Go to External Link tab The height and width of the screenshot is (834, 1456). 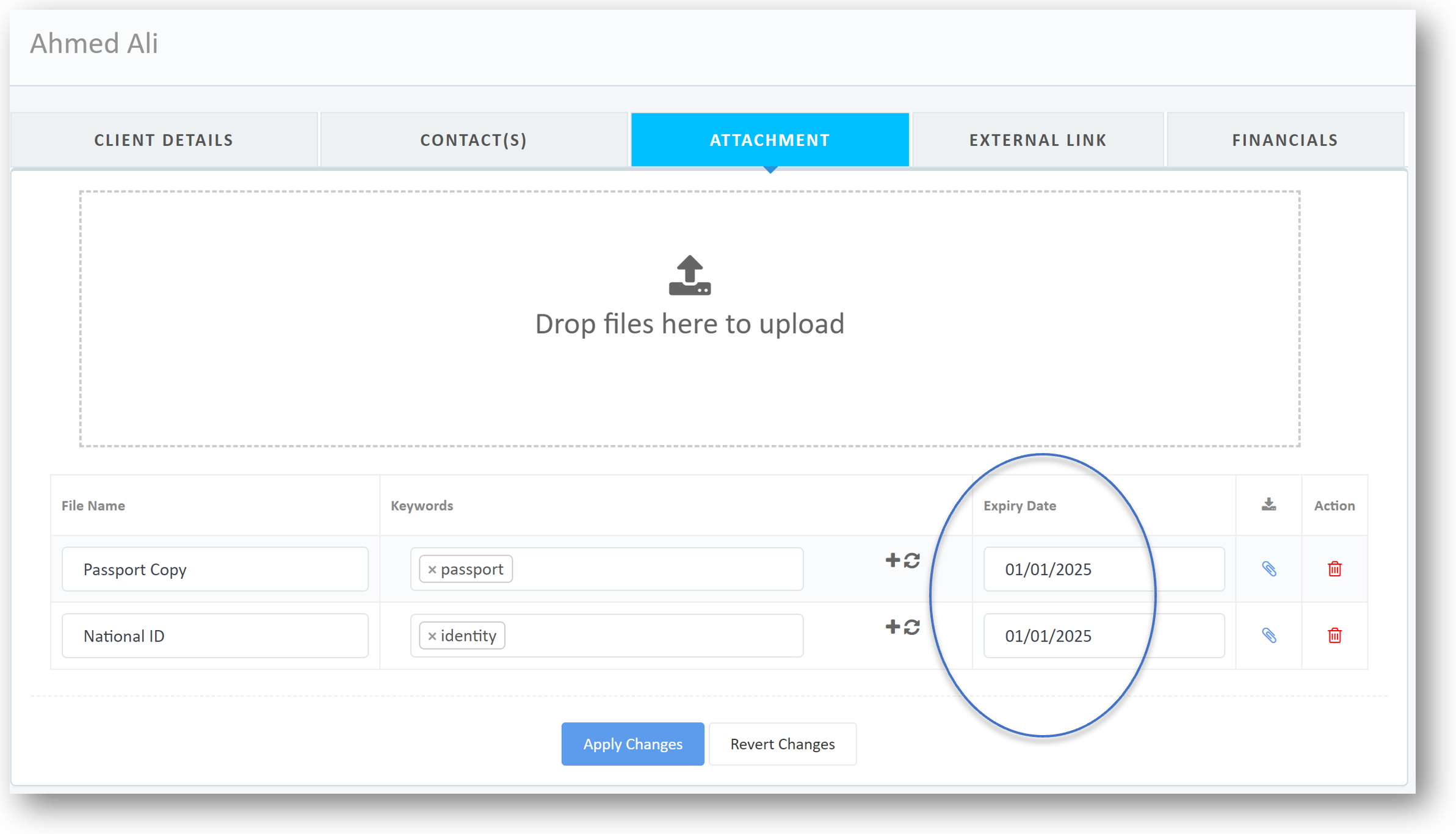pos(1038,140)
